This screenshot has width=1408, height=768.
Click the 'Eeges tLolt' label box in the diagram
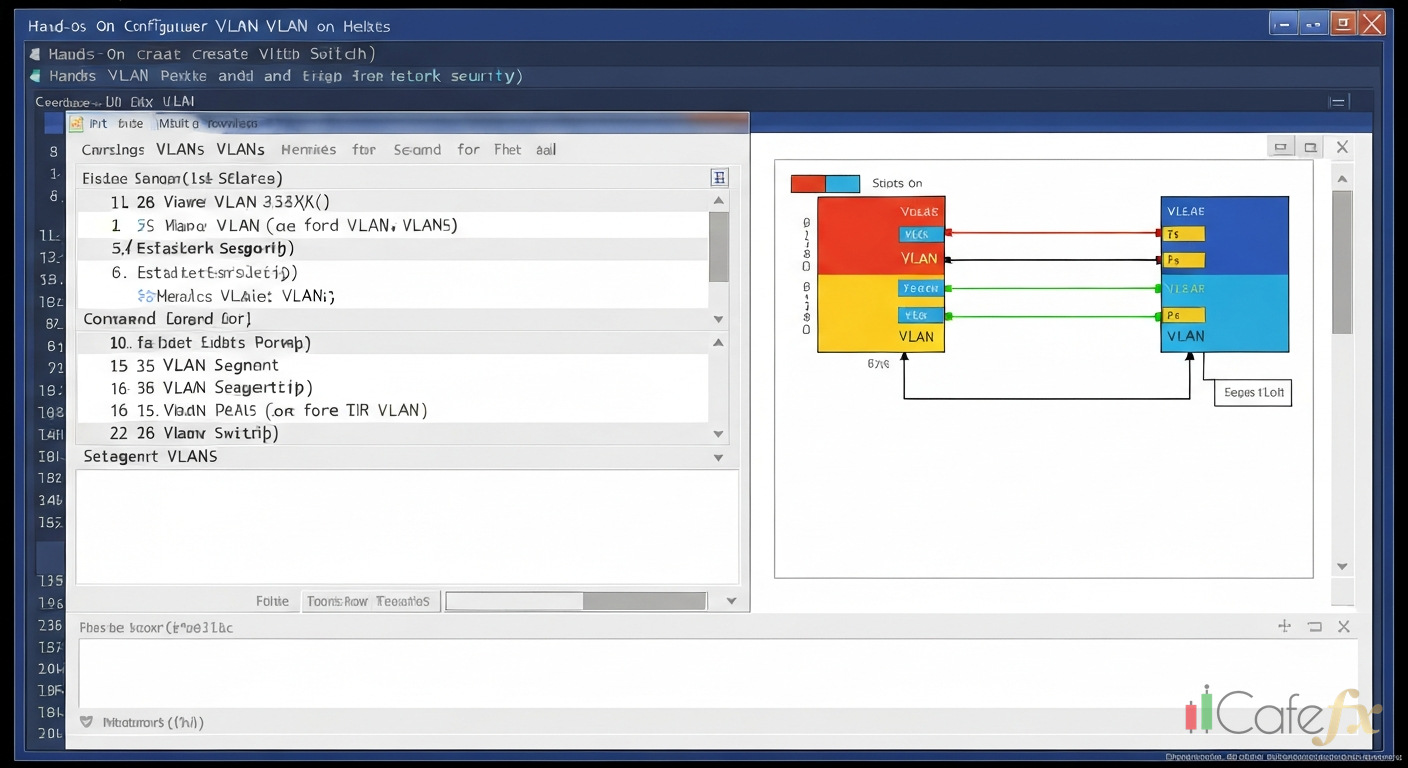(1252, 392)
